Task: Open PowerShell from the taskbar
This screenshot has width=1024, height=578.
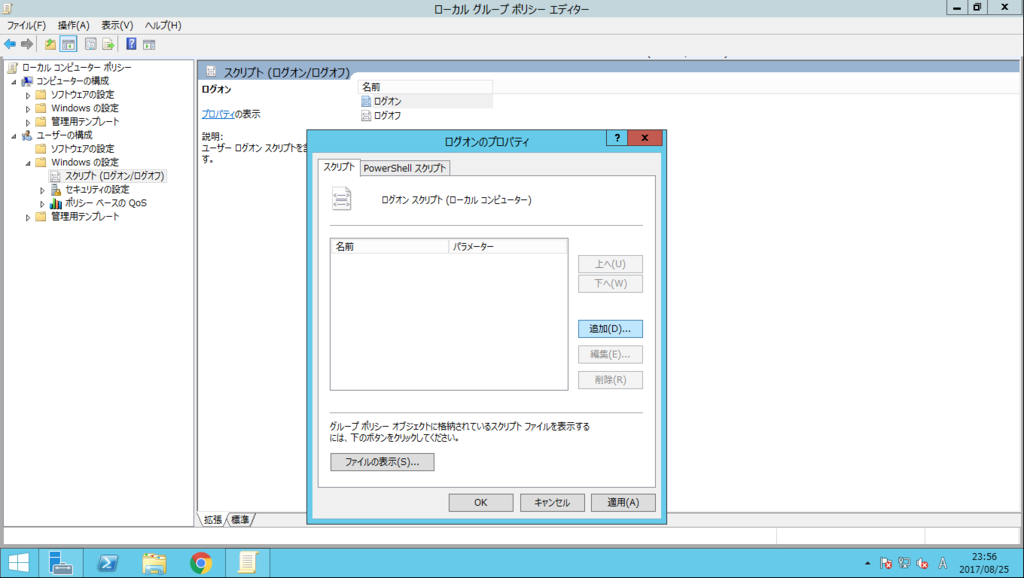Action: (108, 563)
